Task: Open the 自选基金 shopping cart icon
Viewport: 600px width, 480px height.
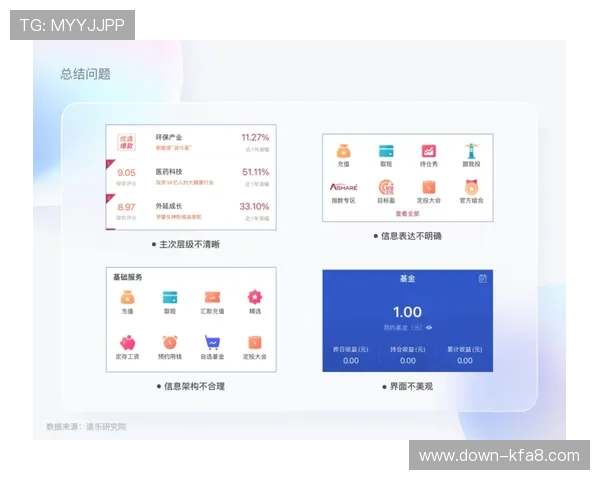Action: (x=212, y=343)
